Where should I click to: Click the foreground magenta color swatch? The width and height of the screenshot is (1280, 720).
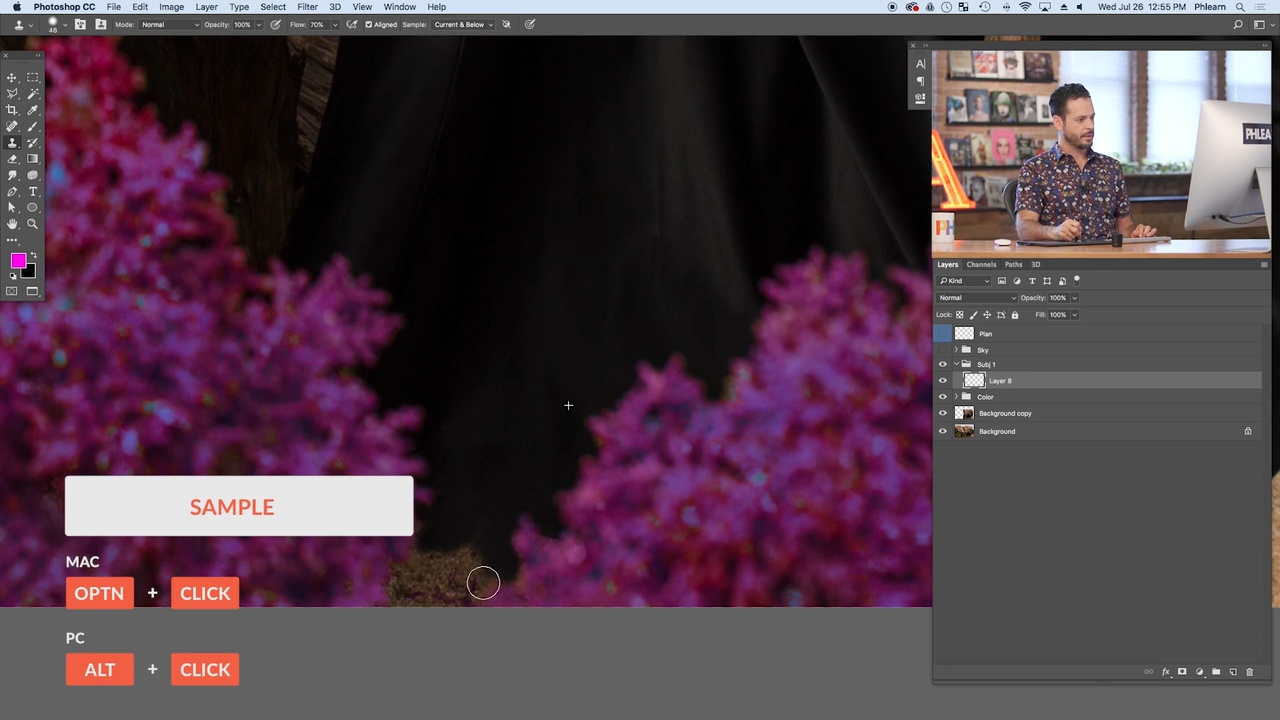point(17,261)
